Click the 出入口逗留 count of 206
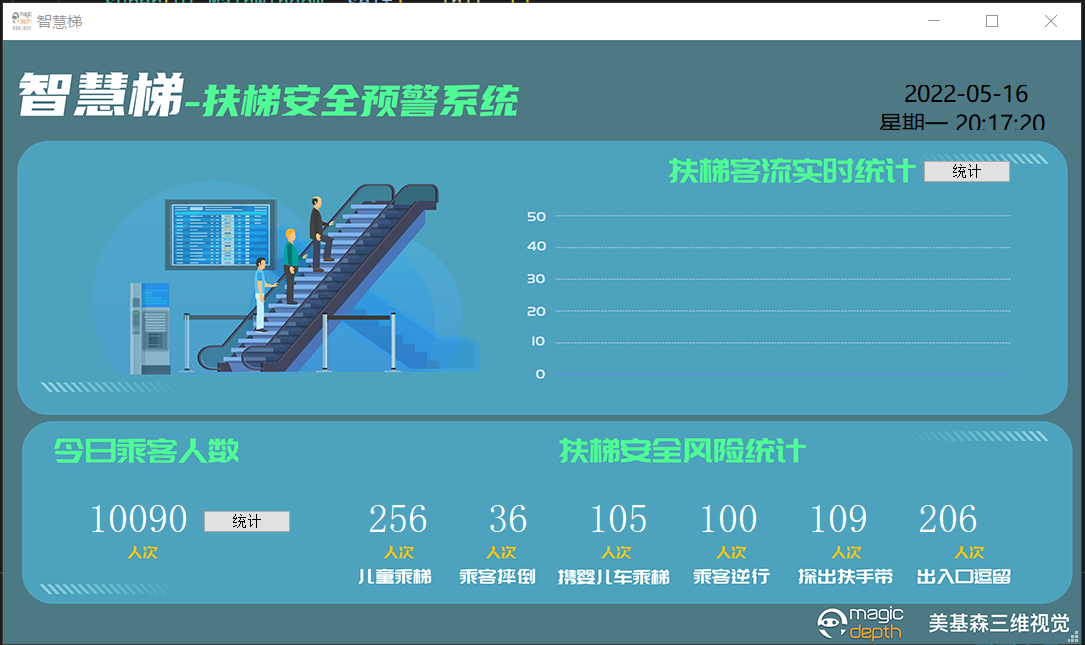 (x=948, y=520)
